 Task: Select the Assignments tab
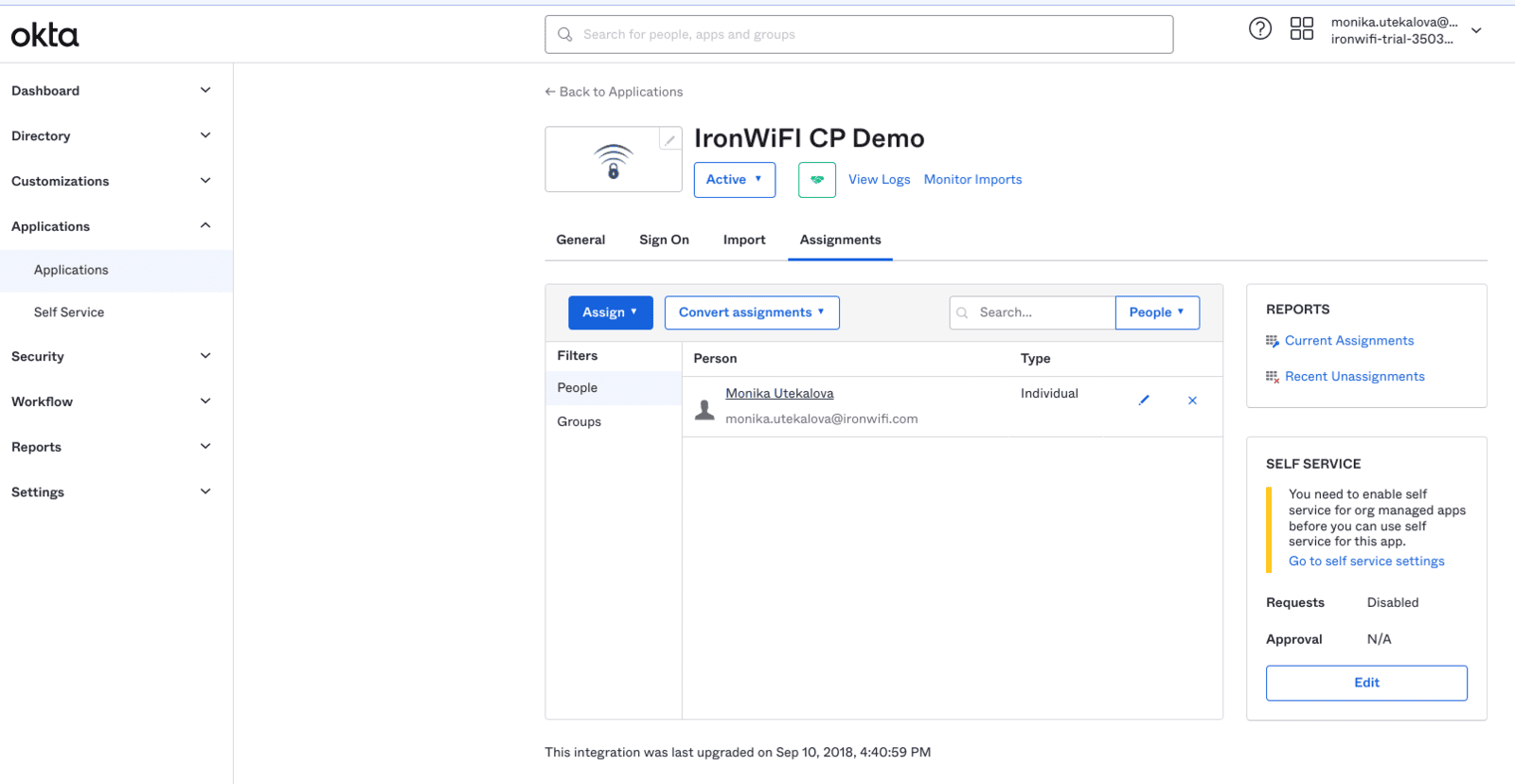point(840,241)
